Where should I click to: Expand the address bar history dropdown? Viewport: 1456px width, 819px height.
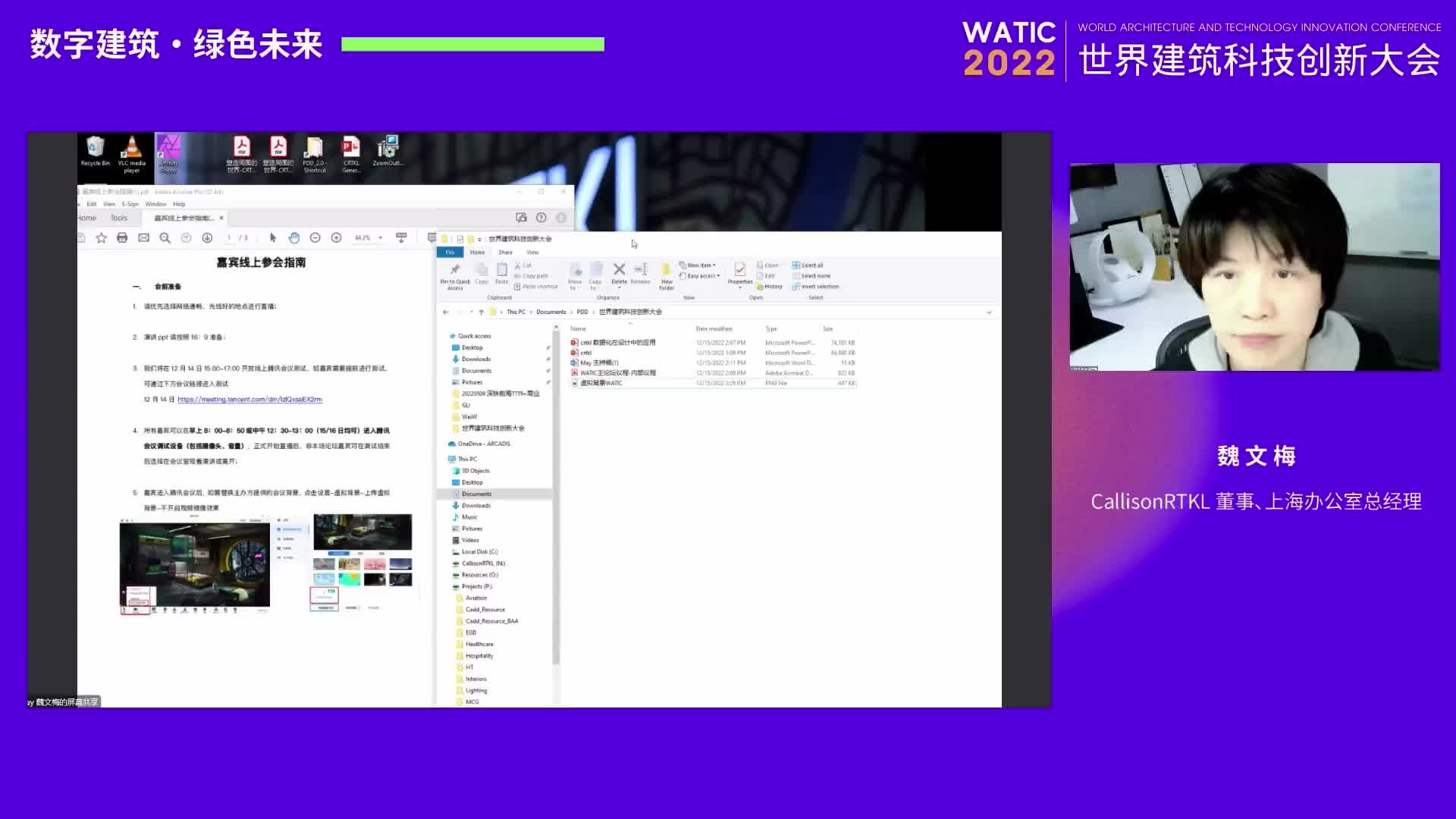[989, 312]
